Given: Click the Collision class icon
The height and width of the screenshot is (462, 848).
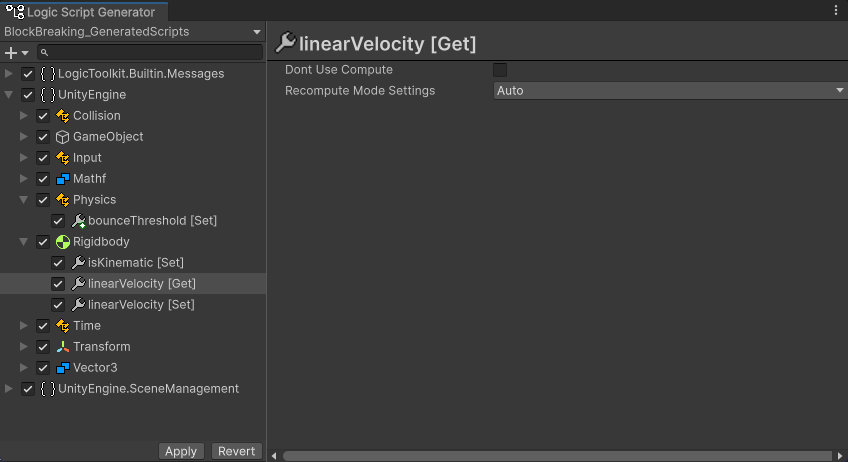Looking at the screenshot, I should [x=62, y=116].
